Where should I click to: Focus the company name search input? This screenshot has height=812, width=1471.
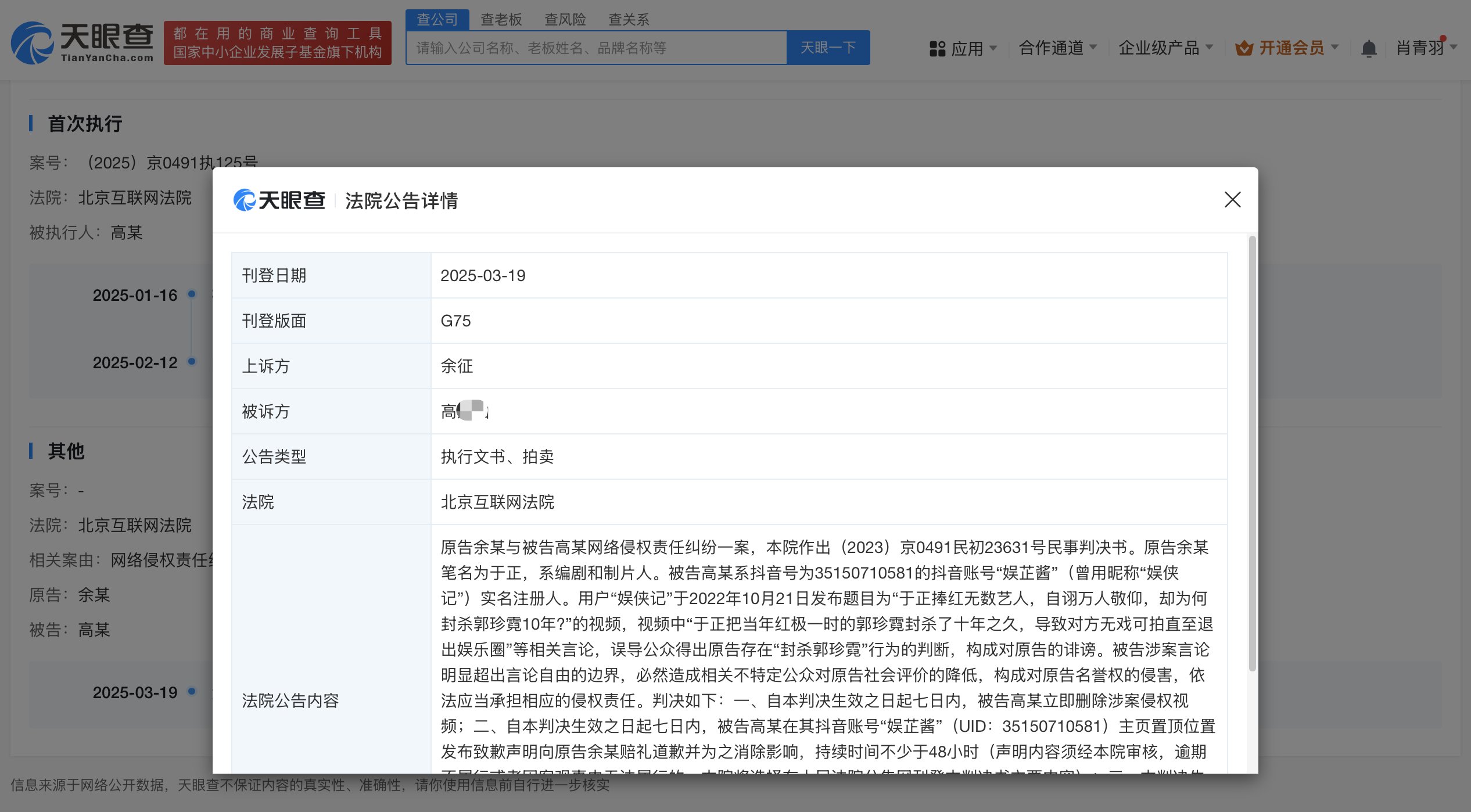[596, 48]
